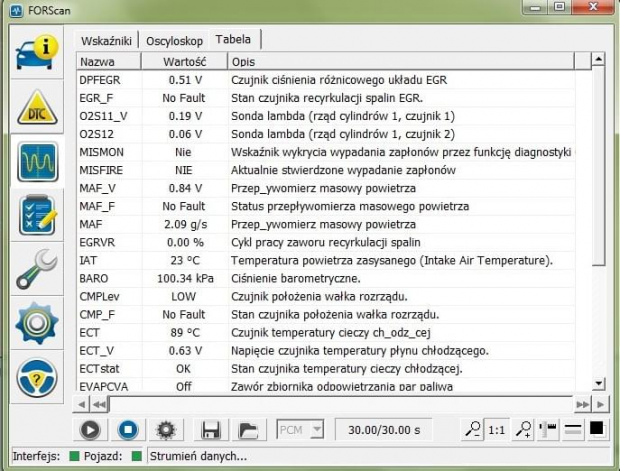620x471 pixels.
Task: Select the ECTstat row
Action: tap(326, 369)
